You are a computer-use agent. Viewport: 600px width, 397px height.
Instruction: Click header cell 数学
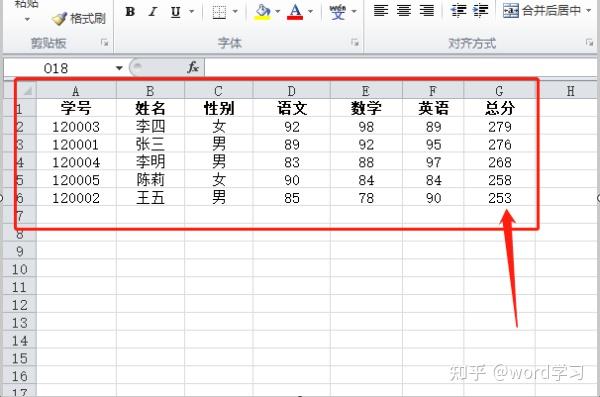click(x=366, y=108)
